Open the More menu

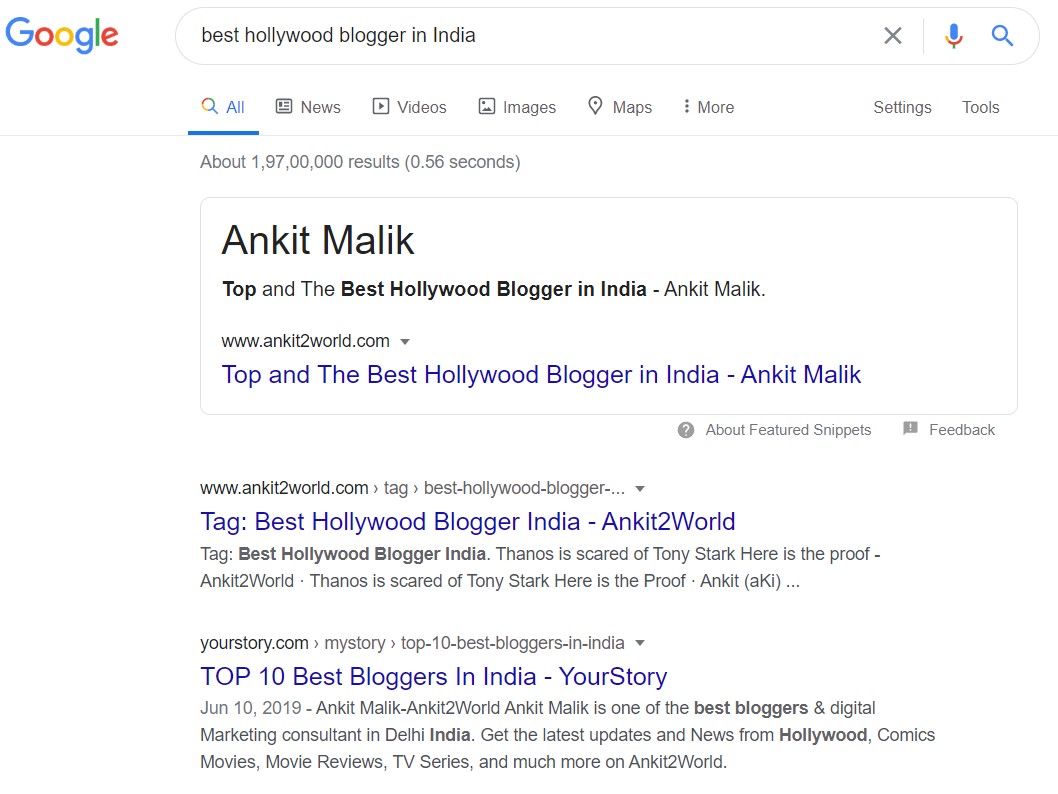[x=708, y=107]
